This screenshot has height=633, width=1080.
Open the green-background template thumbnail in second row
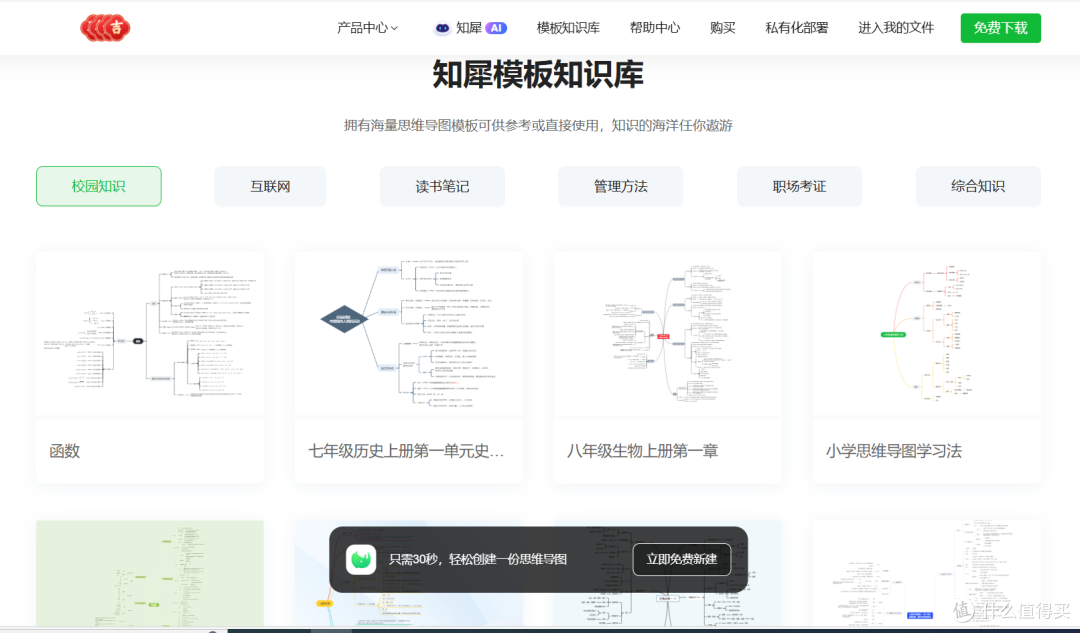tap(150, 573)
